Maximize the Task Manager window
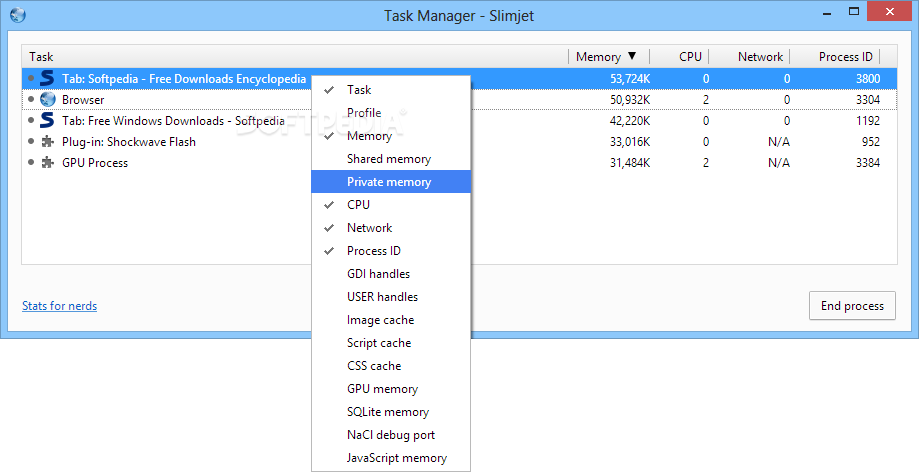The height and width of the screenshot is (472, 919). coord(854,12)
